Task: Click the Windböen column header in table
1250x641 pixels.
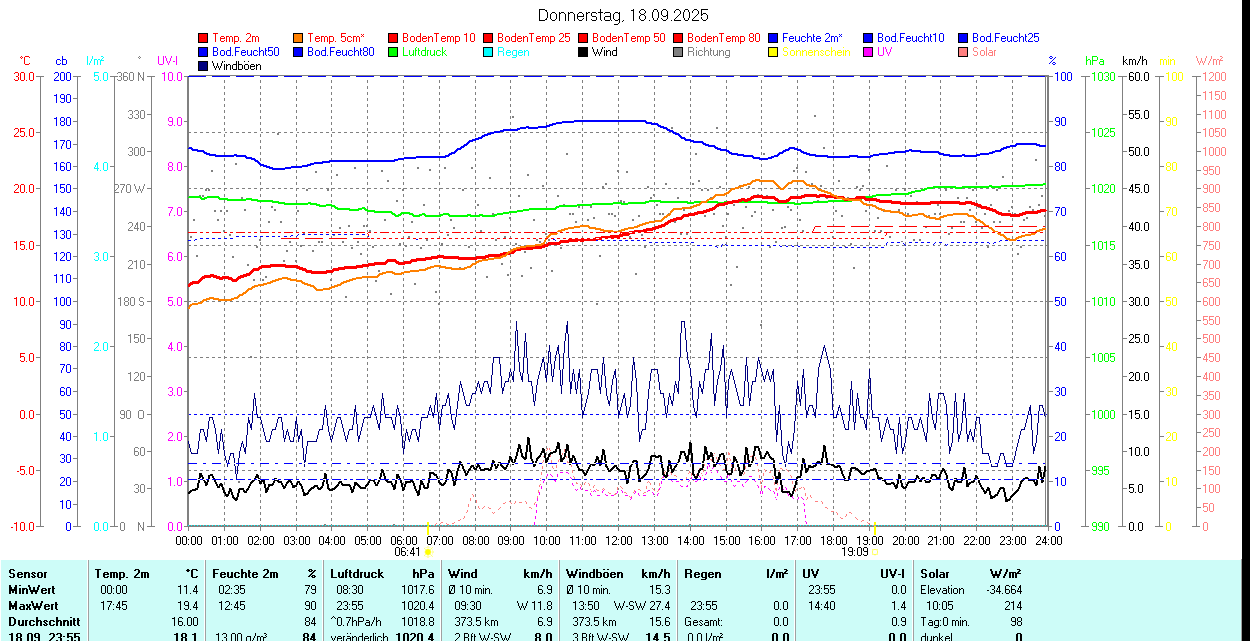Action: pos(595,574)
